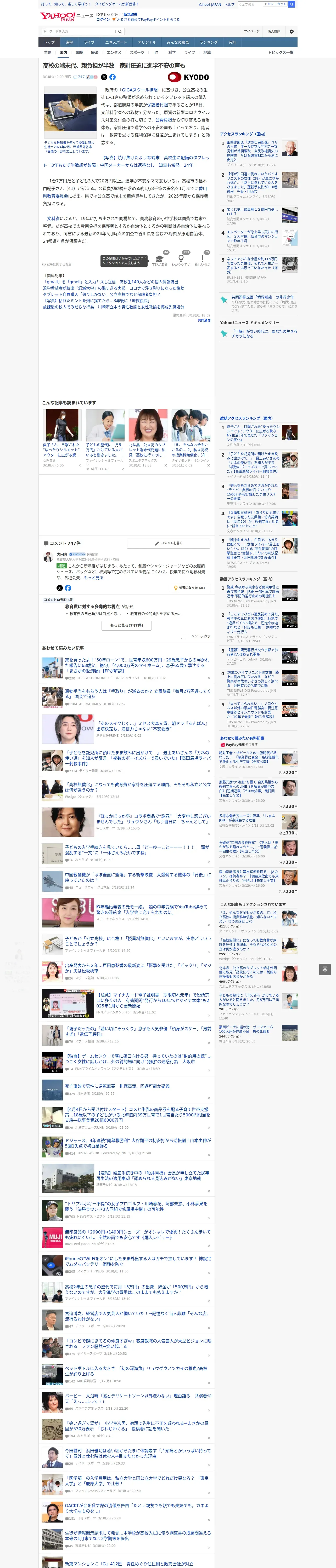The width and height of the screenshot is (336, 1568).
Task: Open 高校無償化 Wedge article link
Action: pos(138,787)
